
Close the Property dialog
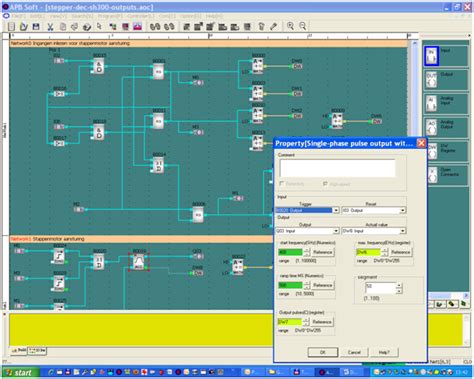point(421,143)
